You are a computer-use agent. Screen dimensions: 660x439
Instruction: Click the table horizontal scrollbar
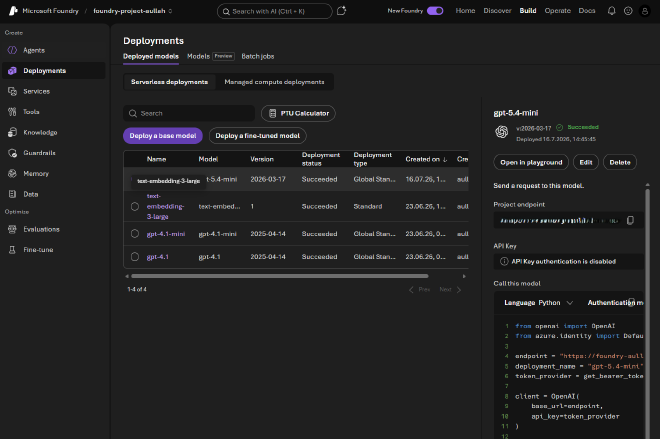[x=279, y=276]
